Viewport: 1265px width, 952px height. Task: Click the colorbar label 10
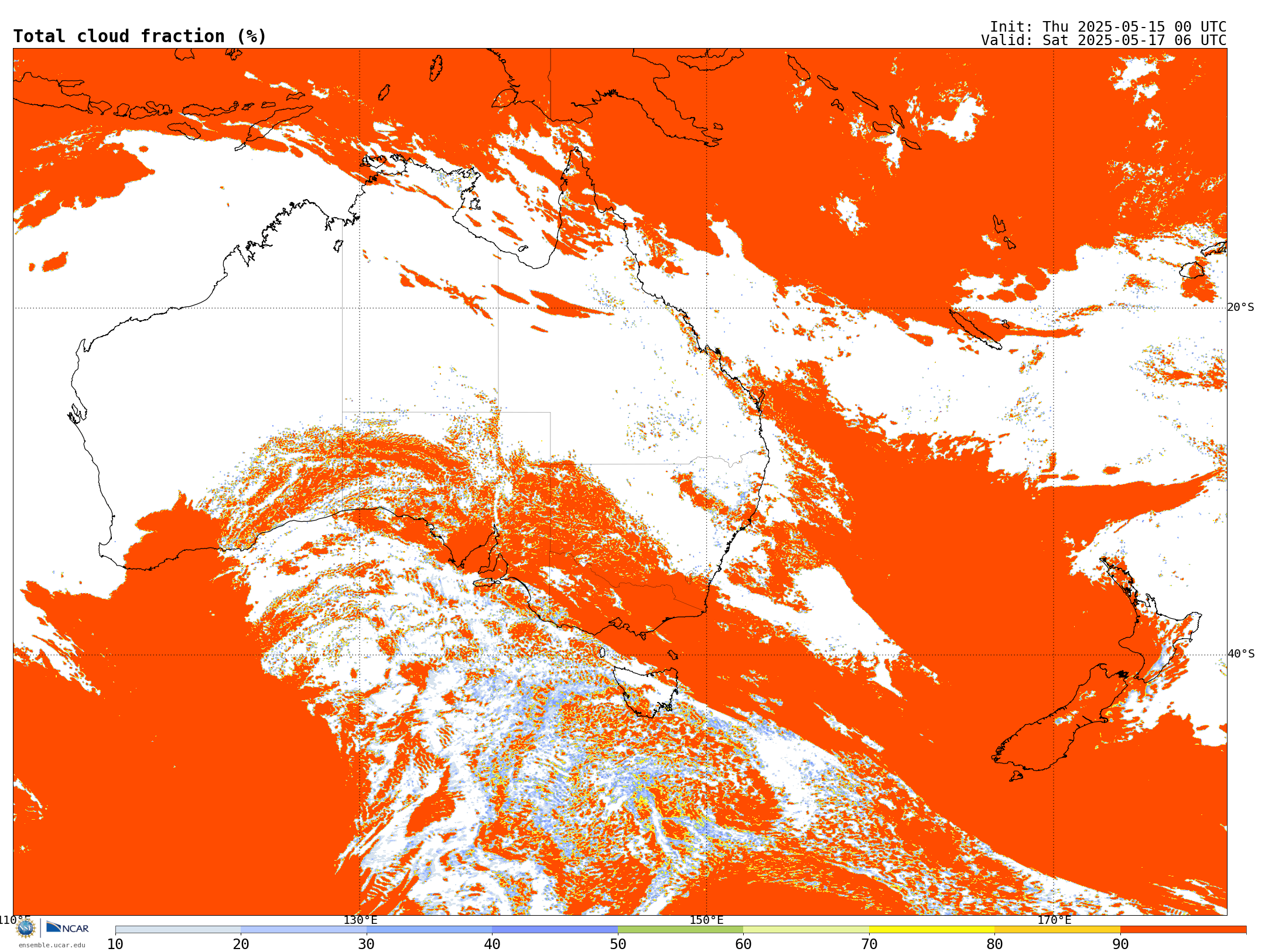115,944
